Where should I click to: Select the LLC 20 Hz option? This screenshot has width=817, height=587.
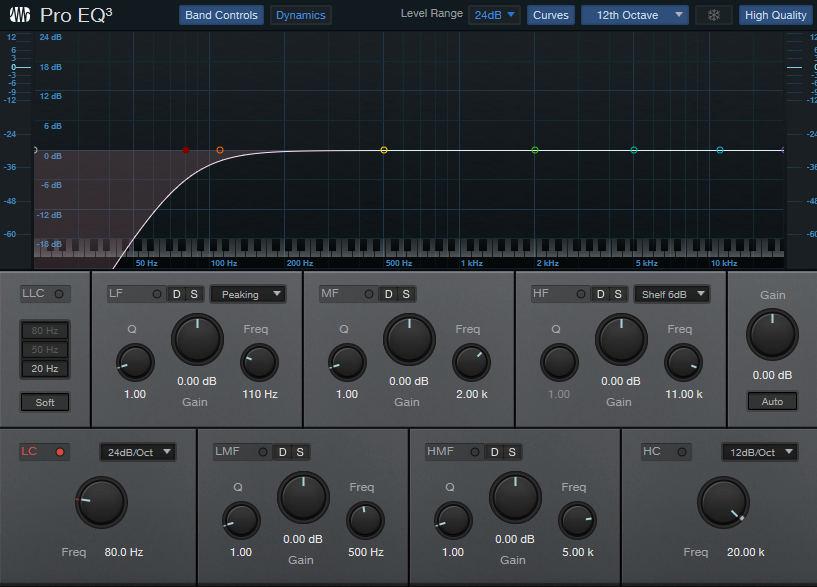click(x=45, y=369)
